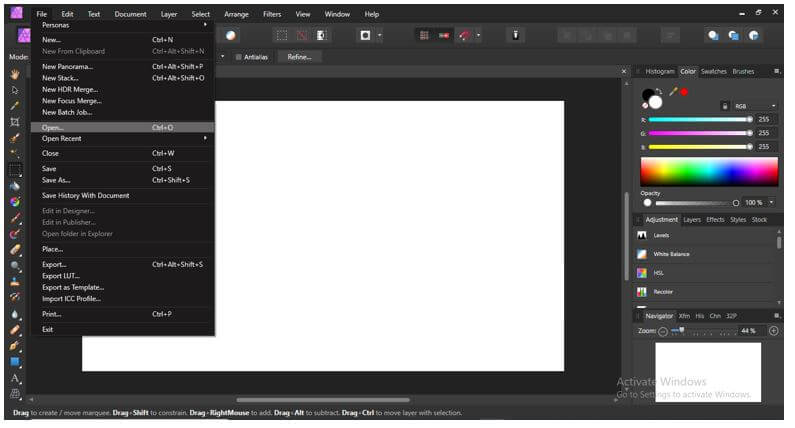Open the Filters menu
795x428 pixels.
(272, 14)
